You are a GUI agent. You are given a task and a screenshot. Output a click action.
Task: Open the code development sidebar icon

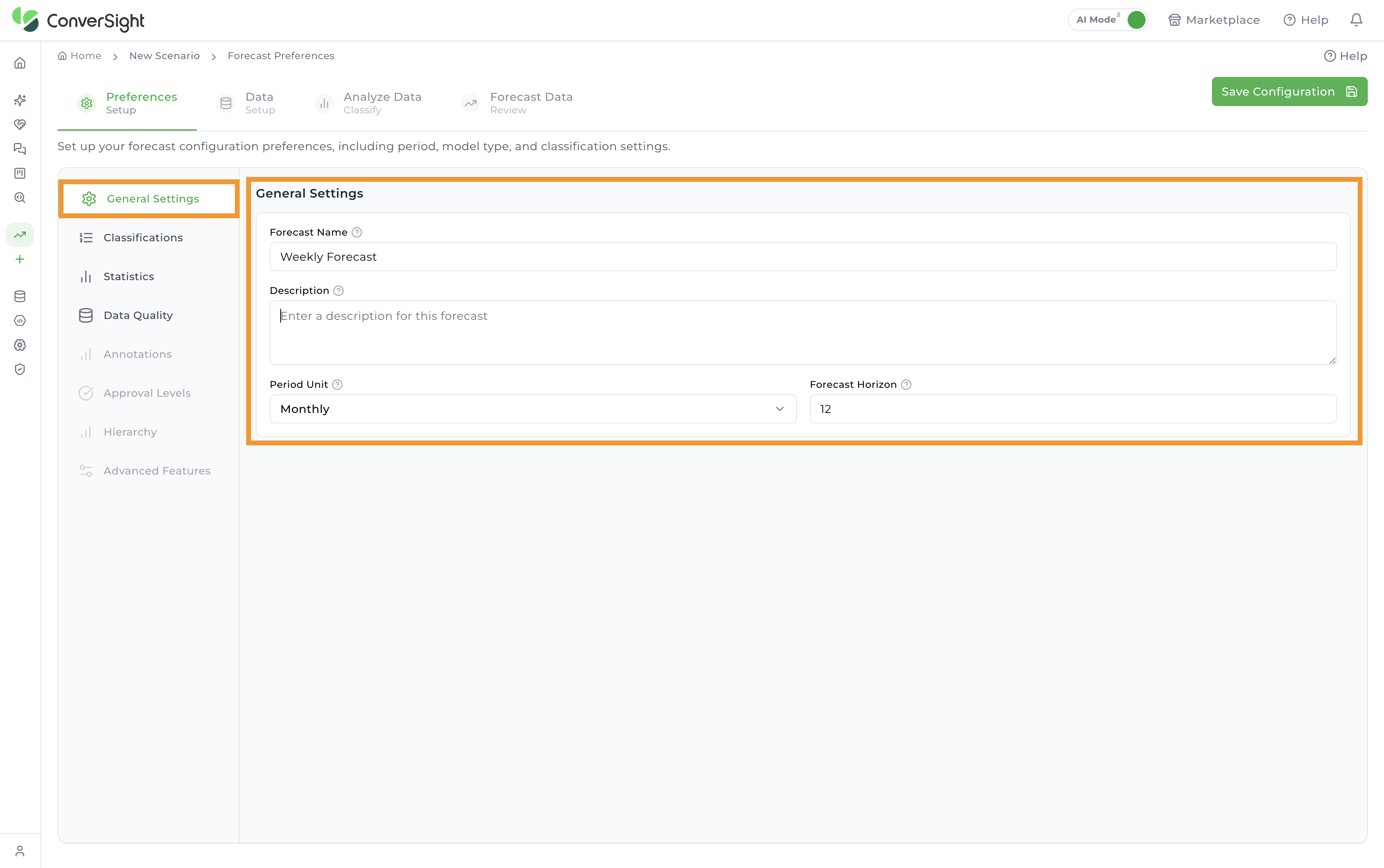point(20,321)
